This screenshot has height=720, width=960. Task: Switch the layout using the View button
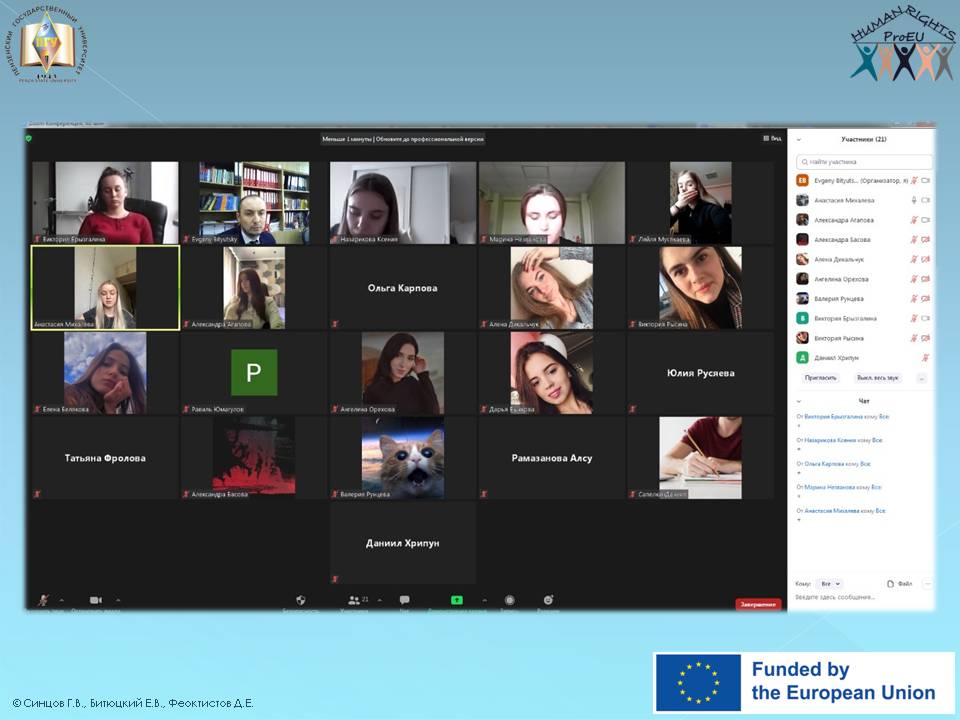coord(772,138)
